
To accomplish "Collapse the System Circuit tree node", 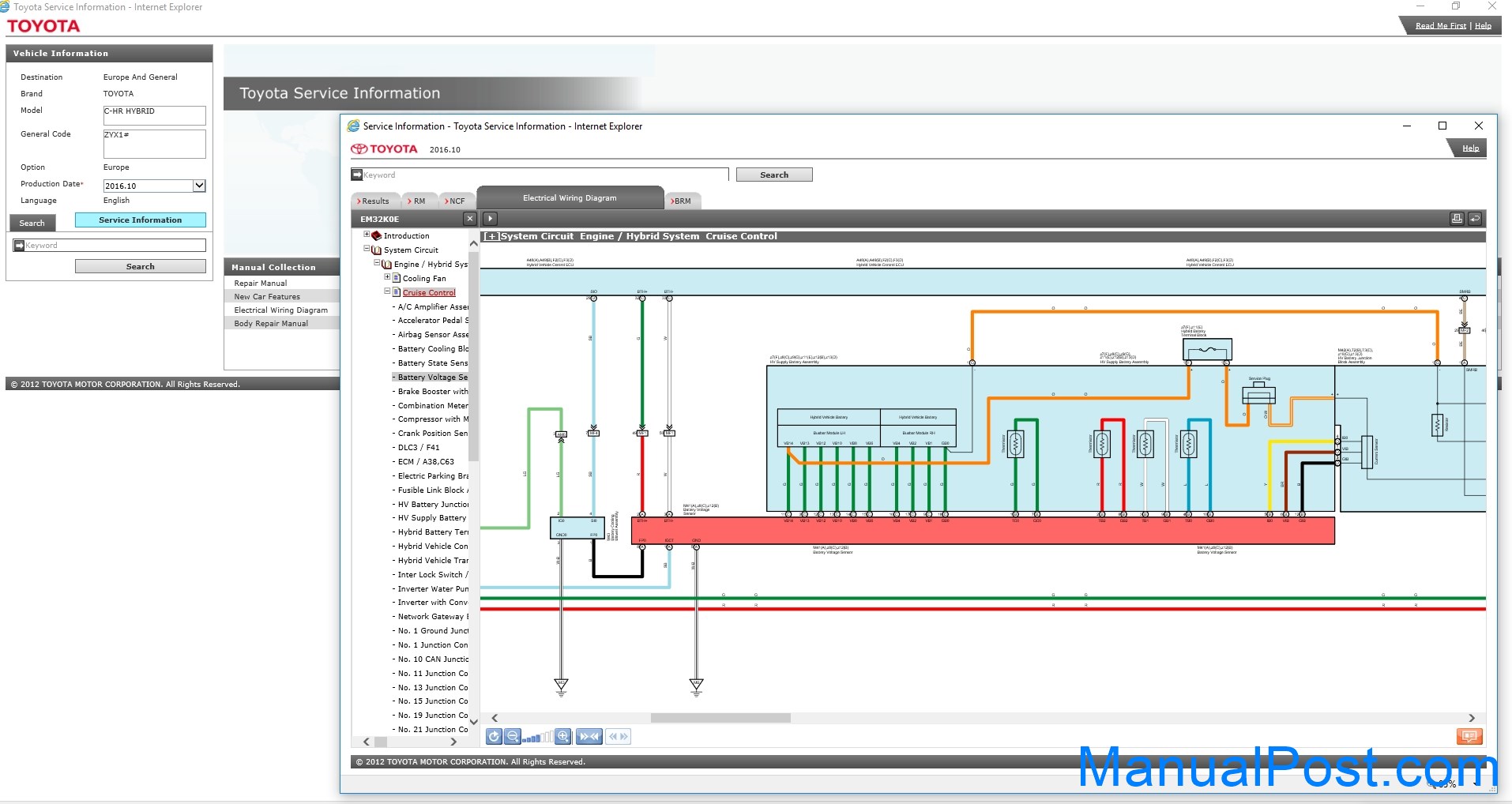I will 367,249.
